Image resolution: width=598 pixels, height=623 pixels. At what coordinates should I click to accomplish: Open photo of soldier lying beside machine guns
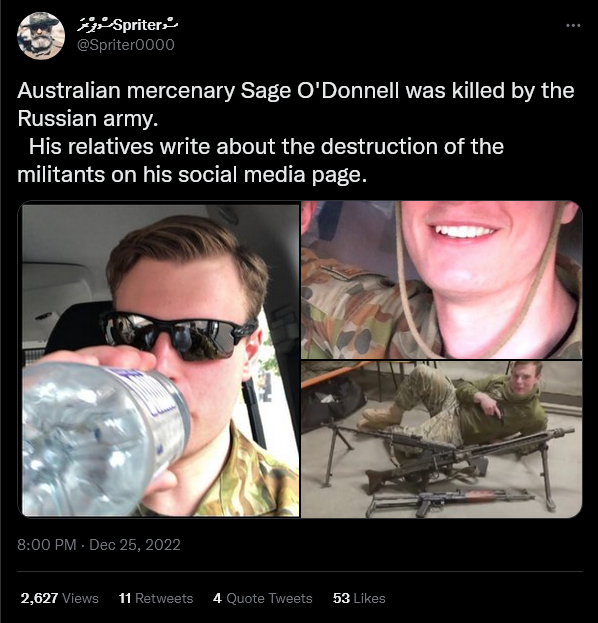(441, 439)
